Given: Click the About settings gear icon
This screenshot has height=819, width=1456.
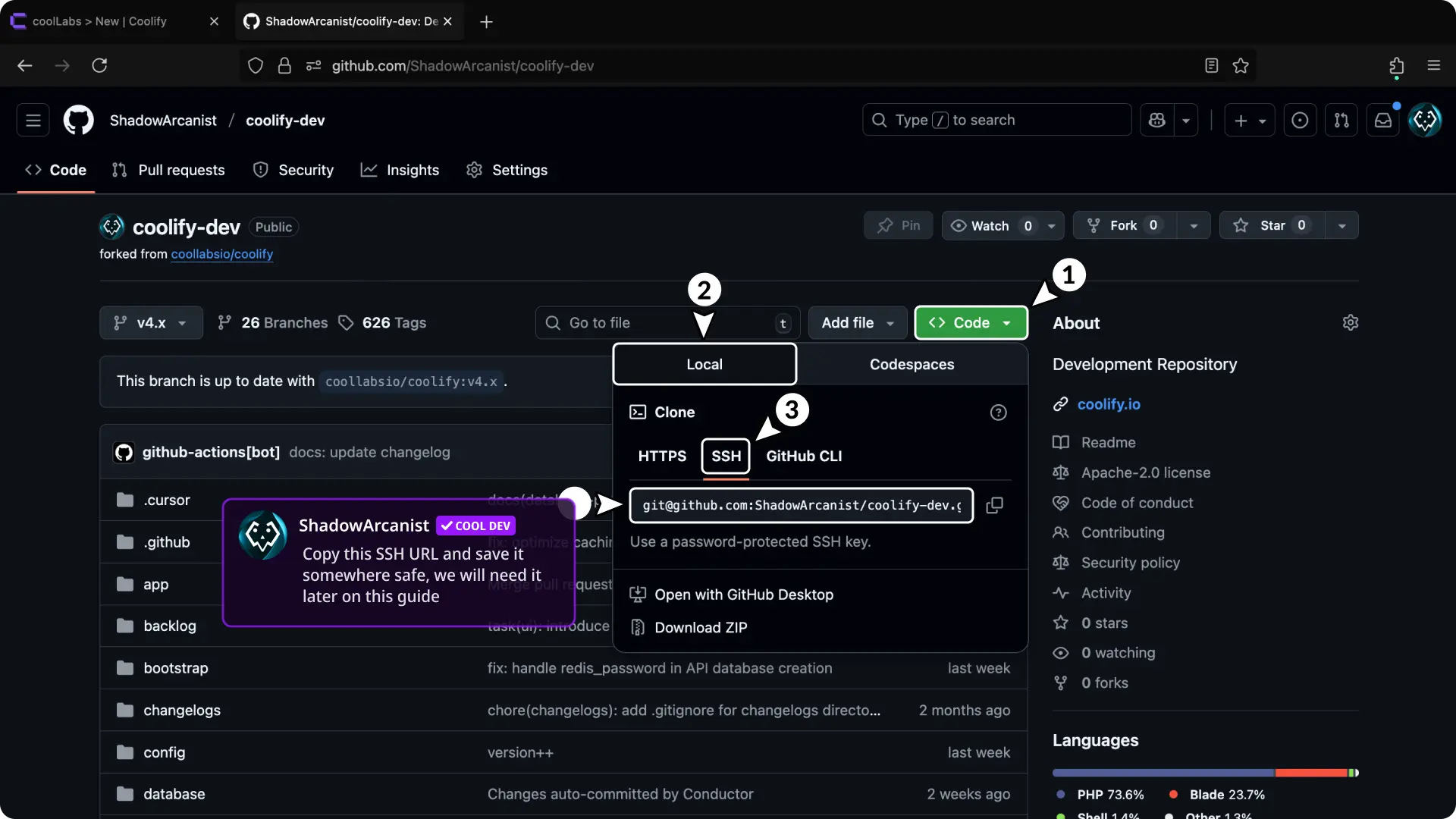Looking at the screenshot, I should (x=1350, y=323).
